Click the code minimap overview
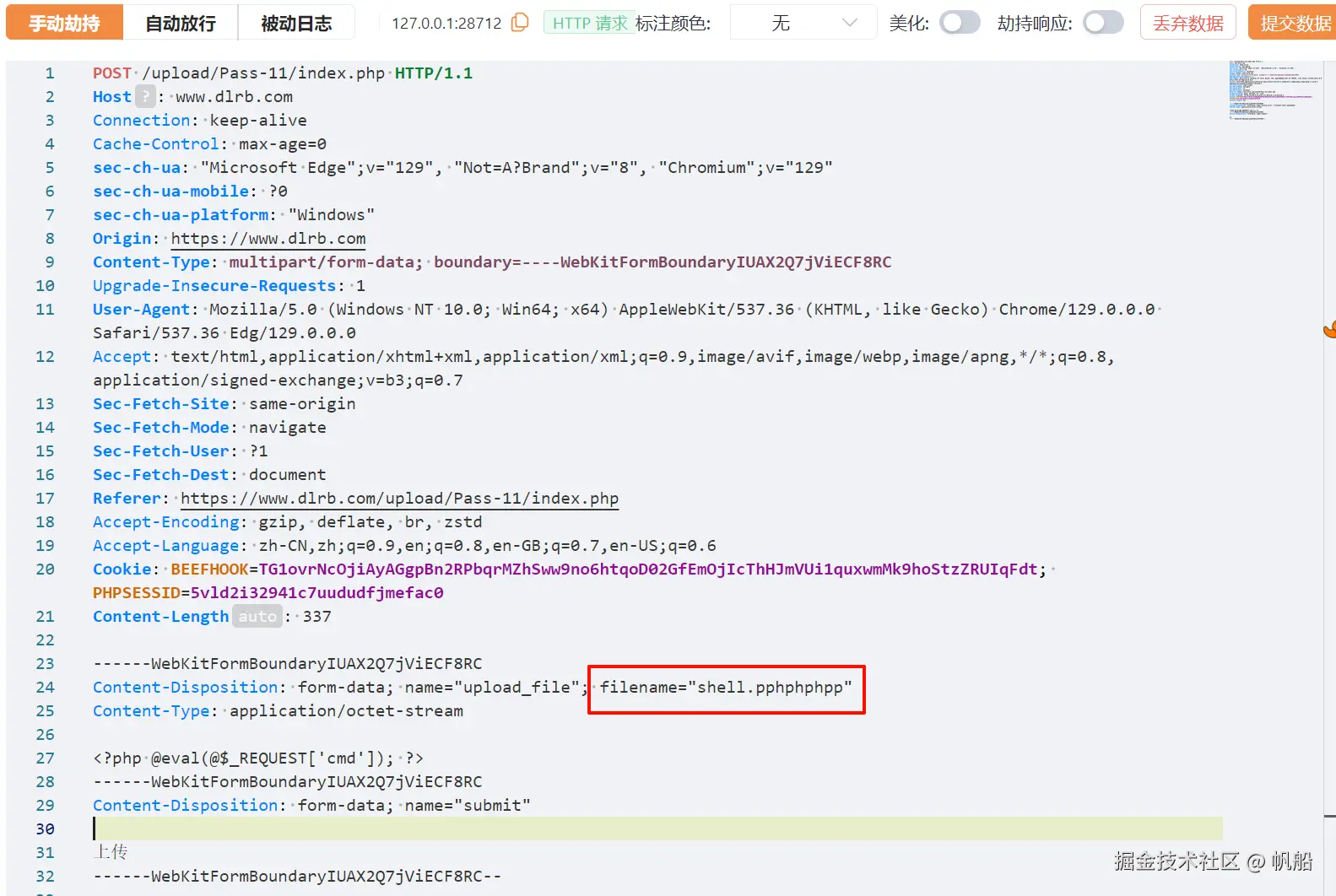Screen dimensions: 1336x896 [1274, 91]
